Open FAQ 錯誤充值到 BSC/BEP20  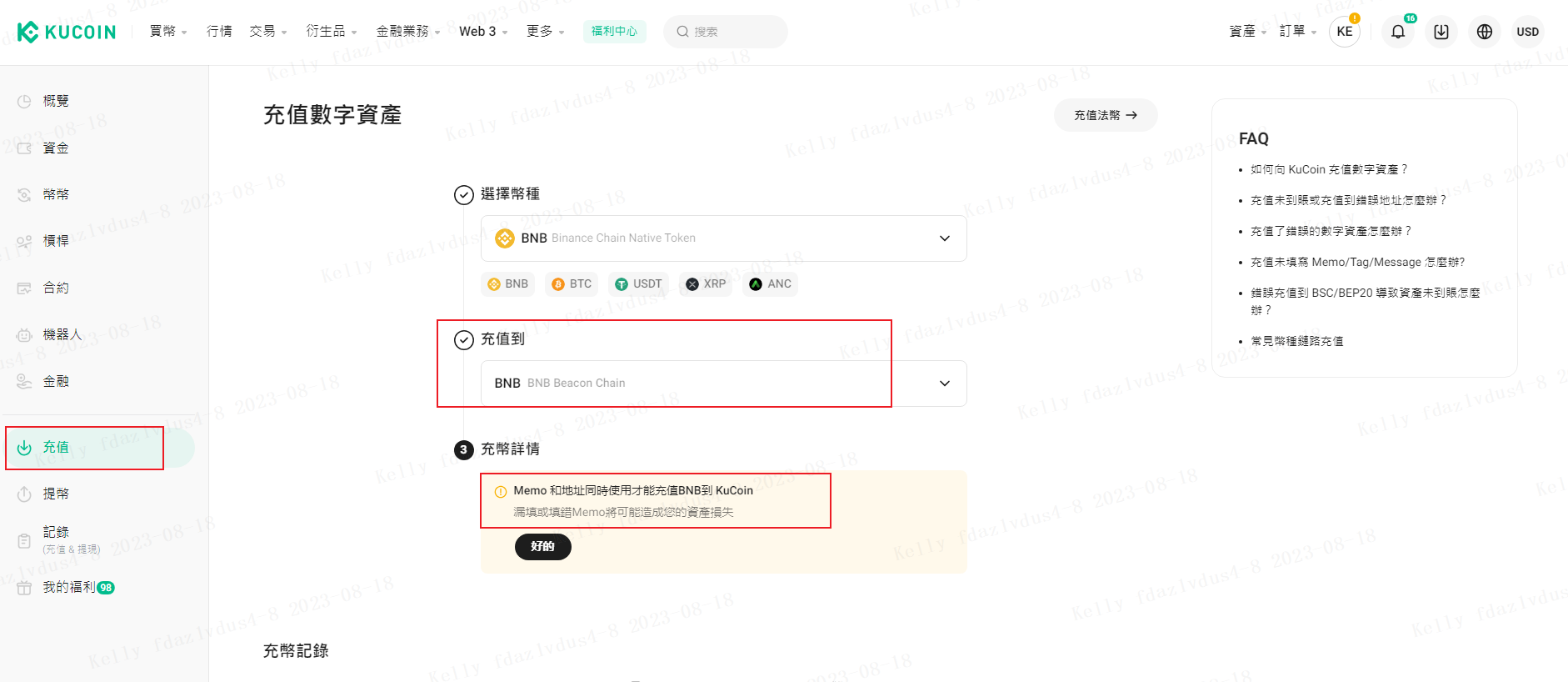(1366, 302)
